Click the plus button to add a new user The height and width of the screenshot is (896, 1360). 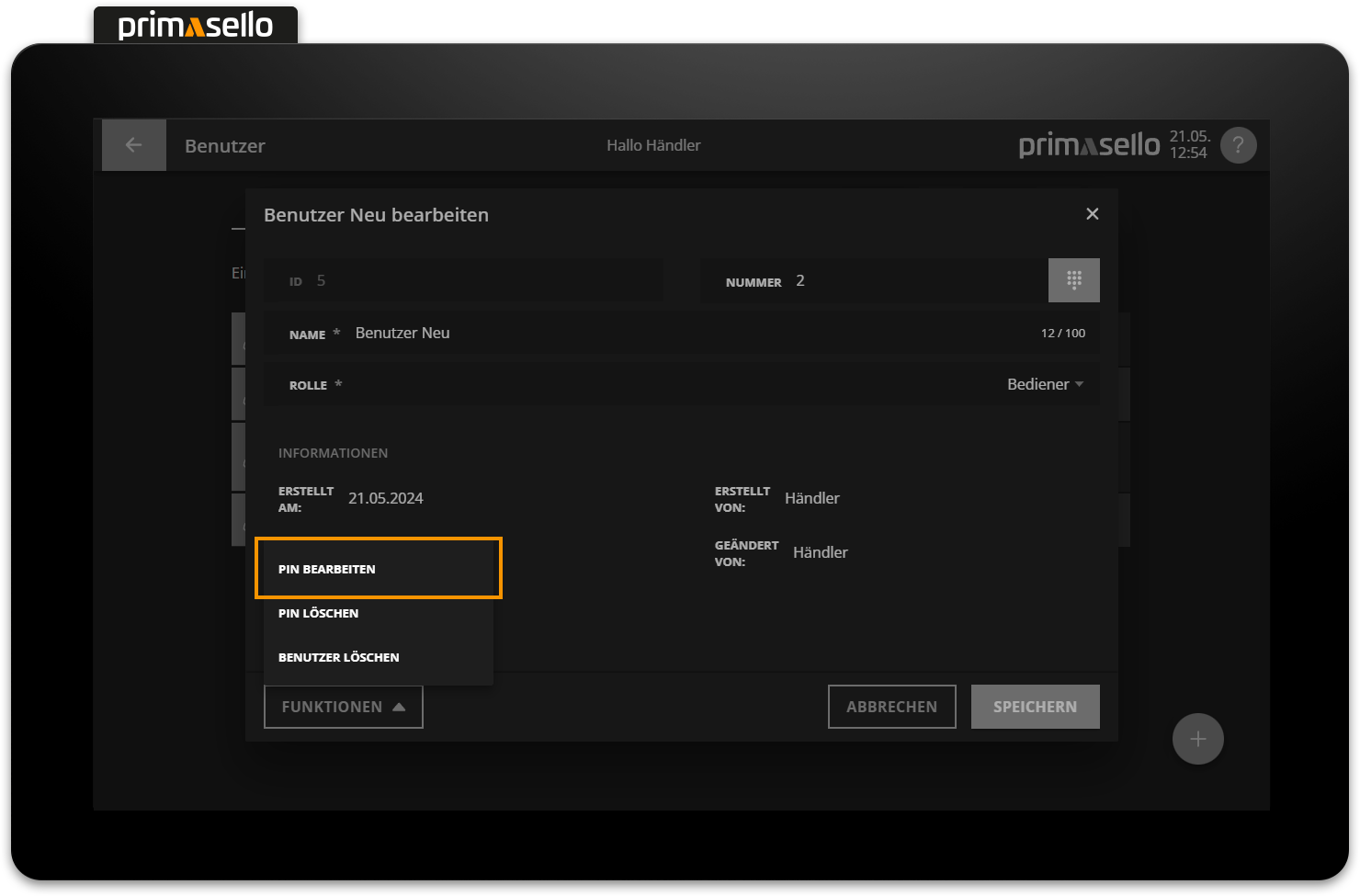pos(1197,738)
